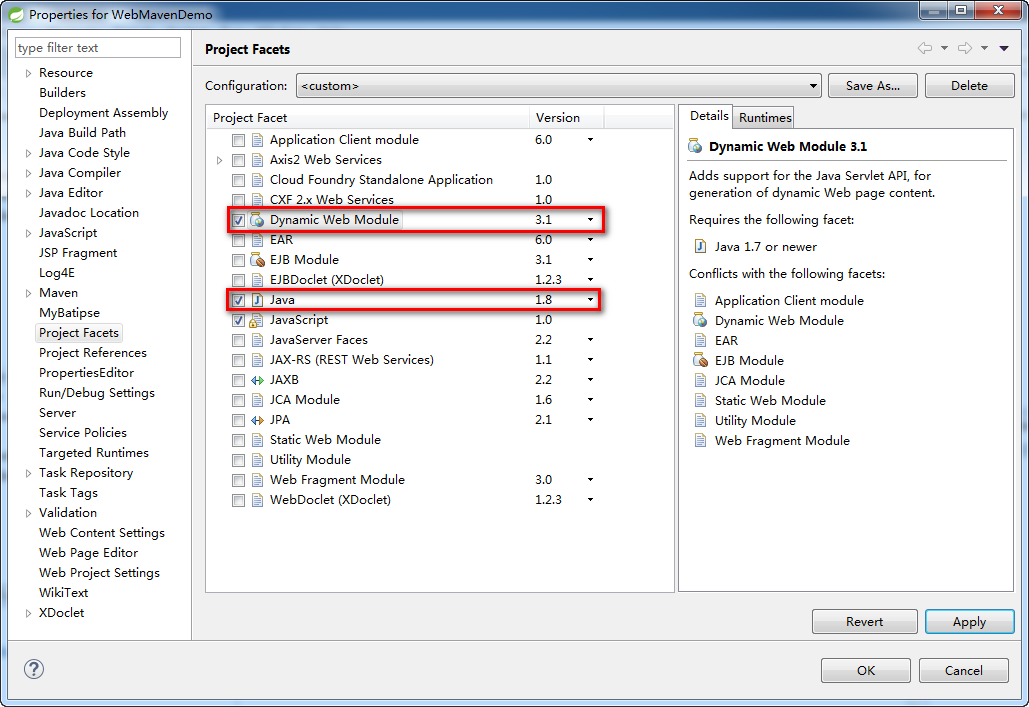Click the Project Facet column header
The height and width of the screenshot is (707, 1029).
coord(368,118)
